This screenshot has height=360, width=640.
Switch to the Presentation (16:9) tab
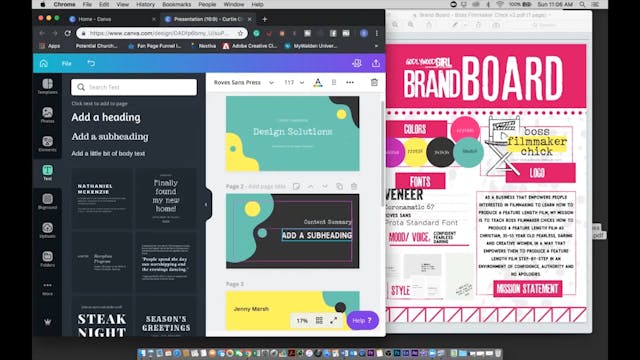[x=208, y=19]
